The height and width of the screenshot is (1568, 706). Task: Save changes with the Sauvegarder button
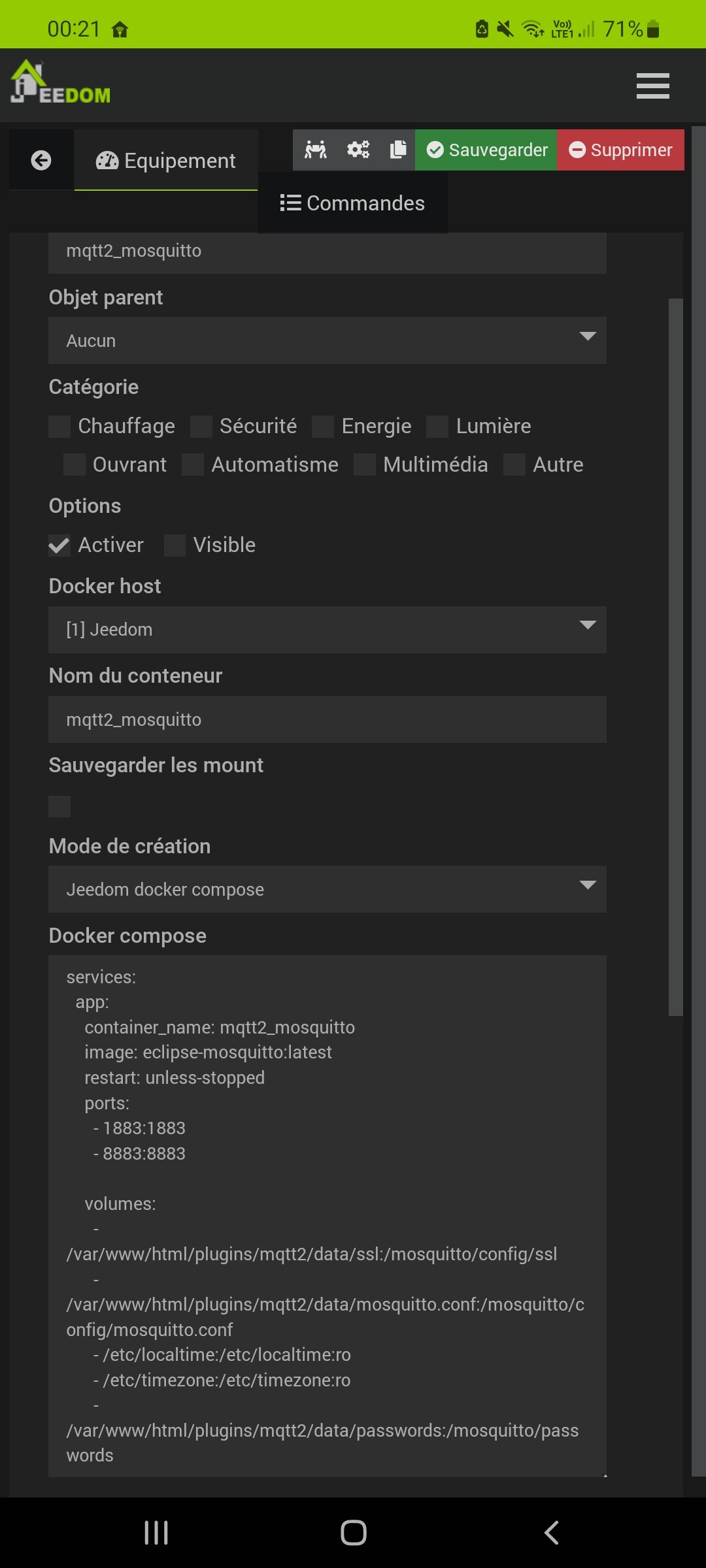tap(484, 150)
